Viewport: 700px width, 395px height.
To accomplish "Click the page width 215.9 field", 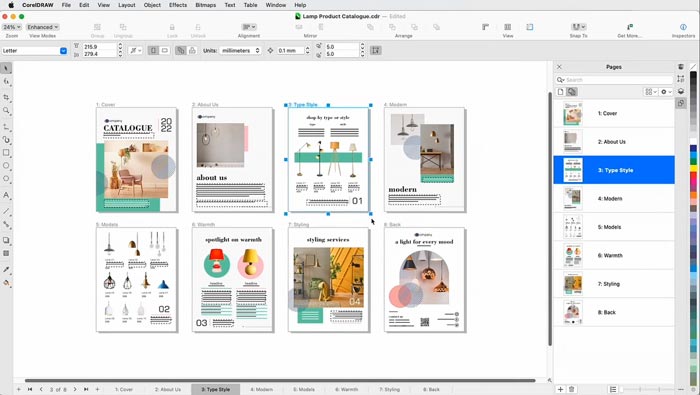I will (x=100, y=46).
